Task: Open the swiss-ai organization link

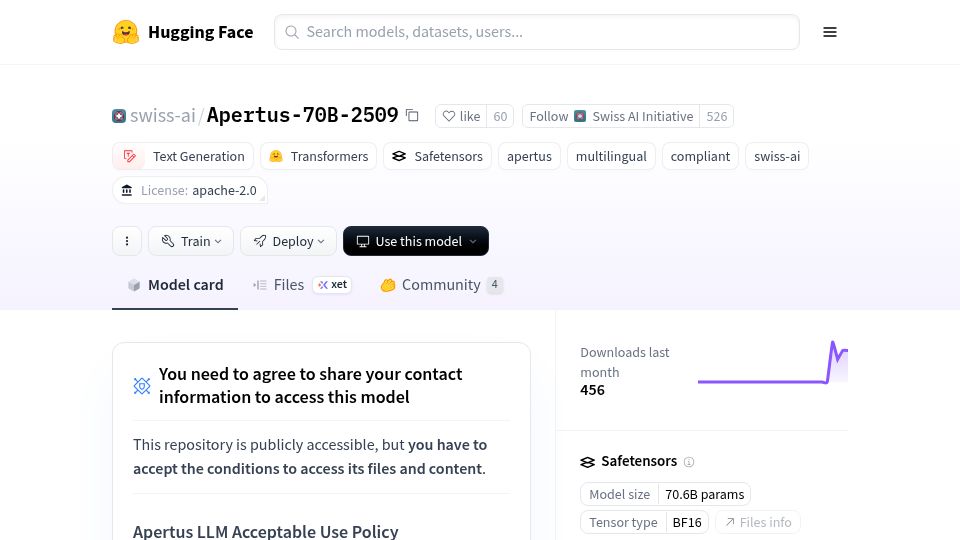Action: point(163,116)
